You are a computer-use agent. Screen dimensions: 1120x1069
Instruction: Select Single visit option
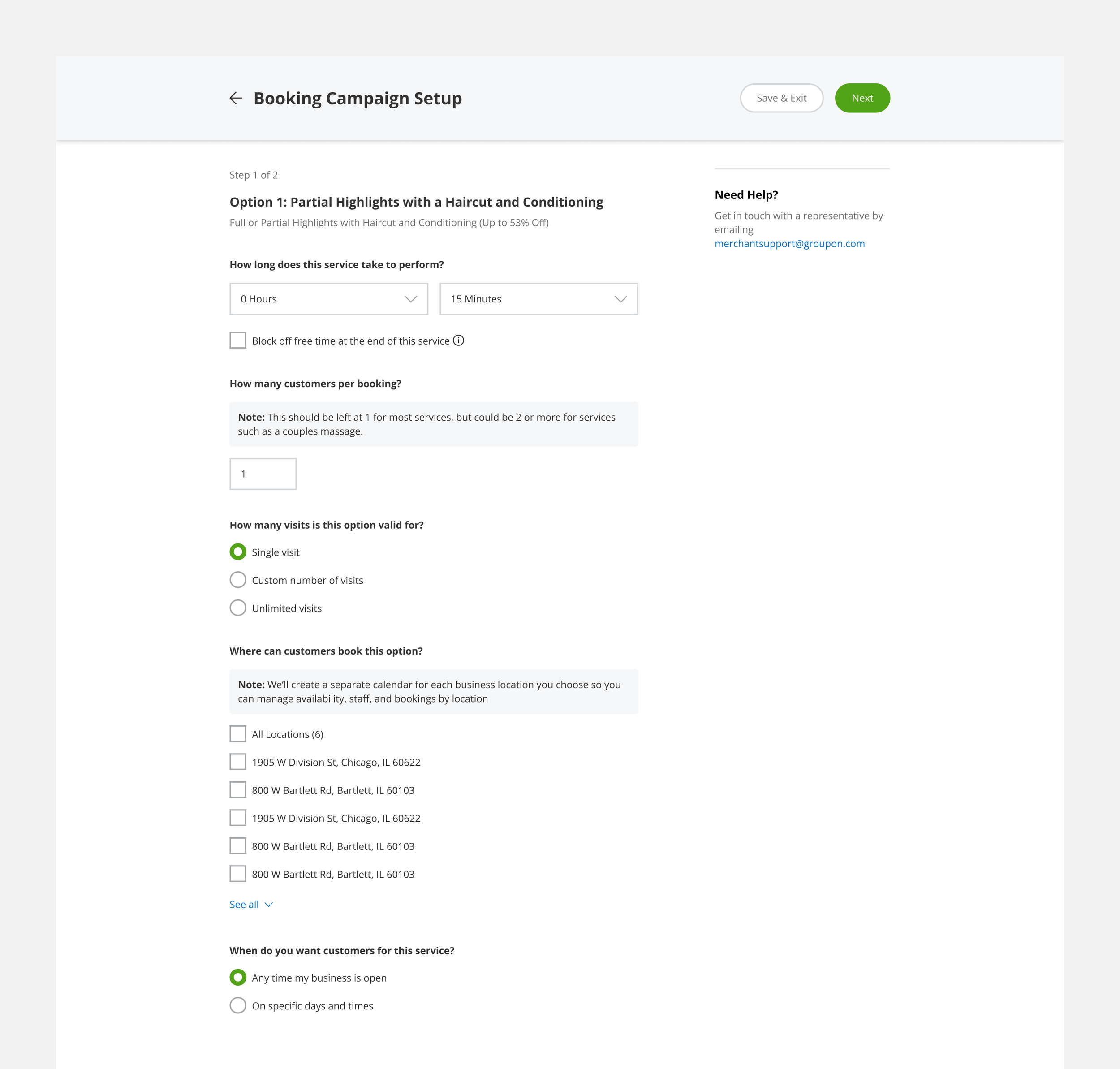coord(237,552)
